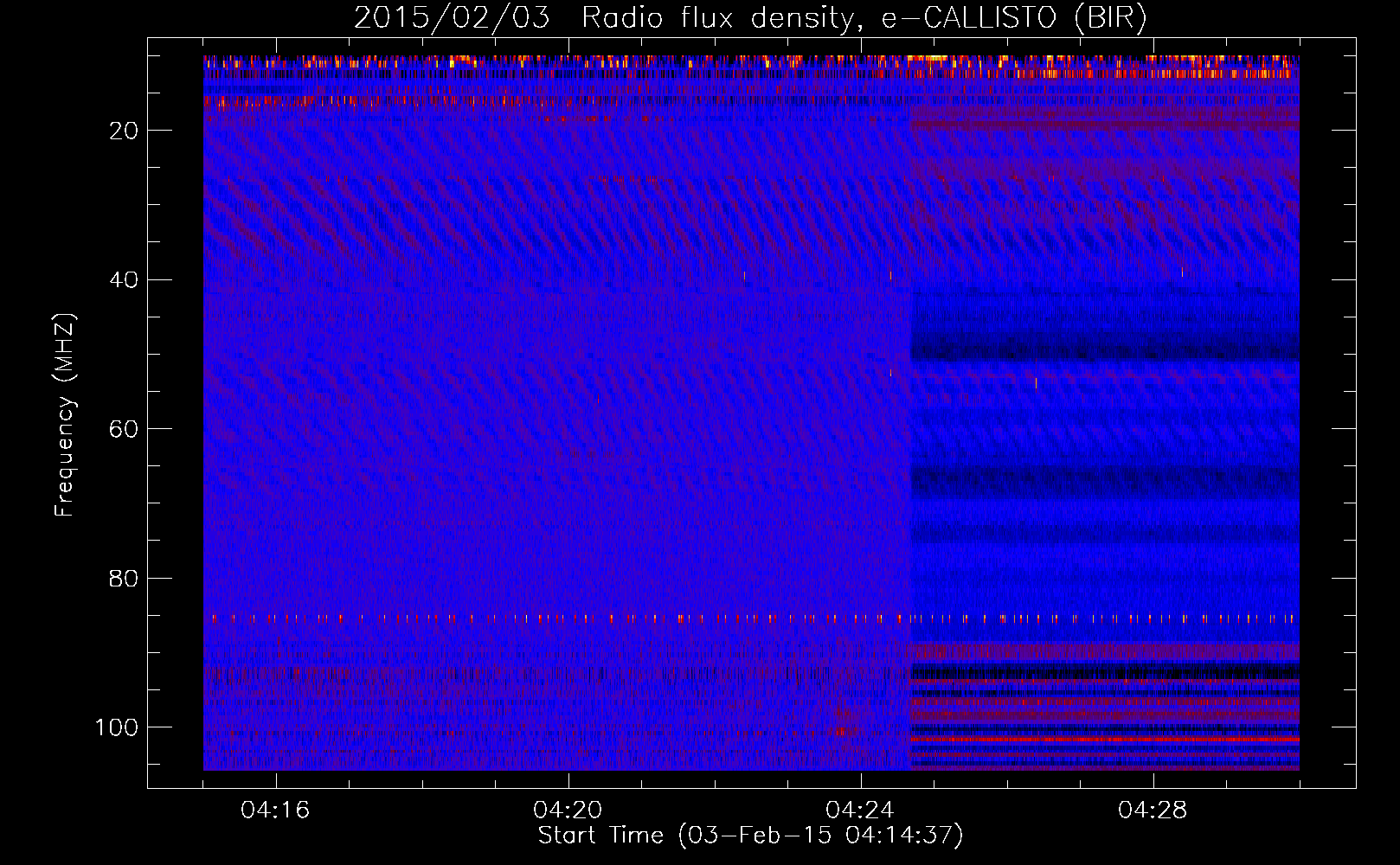Click the 04:16 time tick label
The height and width of the screenshot is (865, 1400).
pos(275,811)
